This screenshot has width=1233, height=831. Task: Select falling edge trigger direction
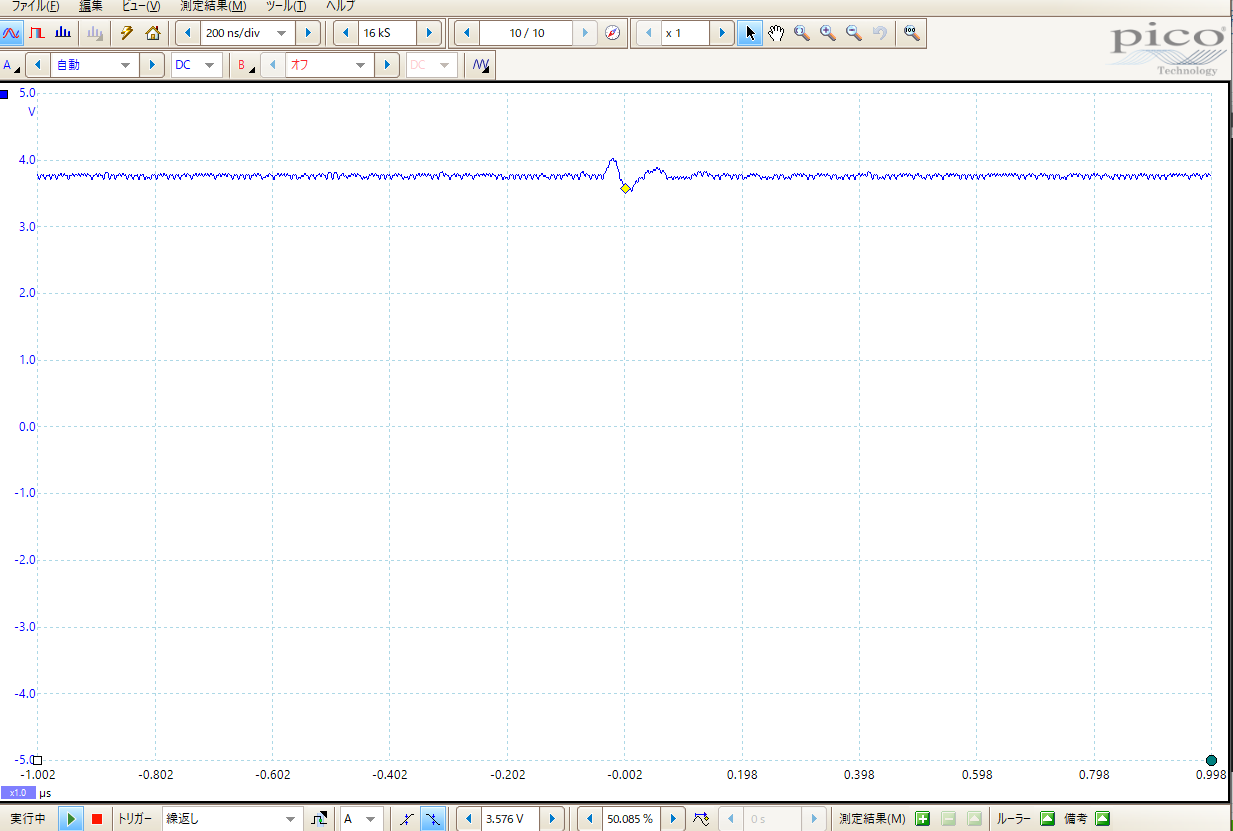click(x=433, y=818)
